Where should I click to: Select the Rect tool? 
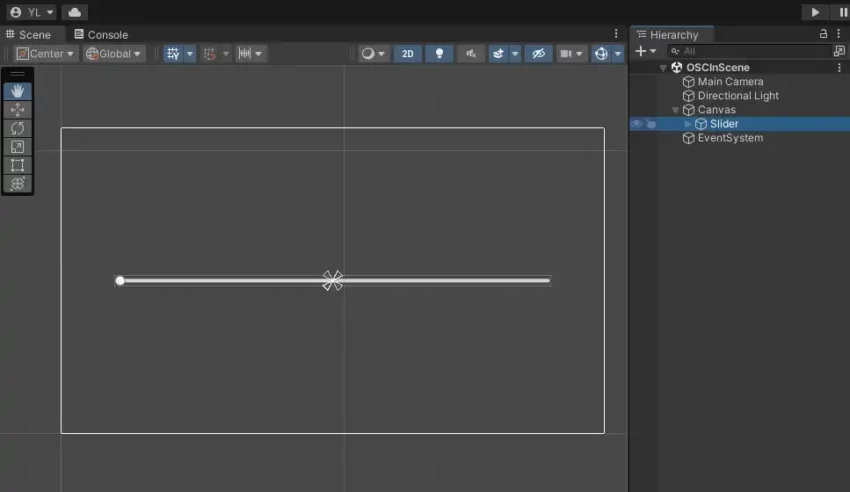pyautogui.click(x=17, y=165)
